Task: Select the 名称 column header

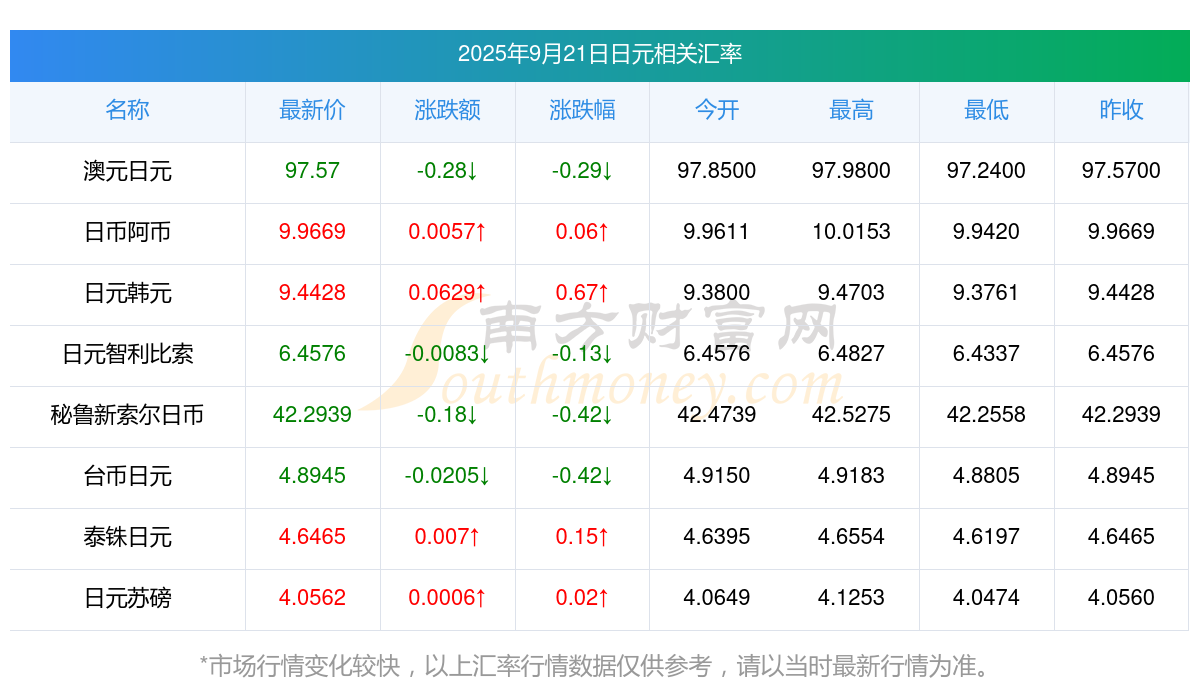Action: [x=128, y=110]
